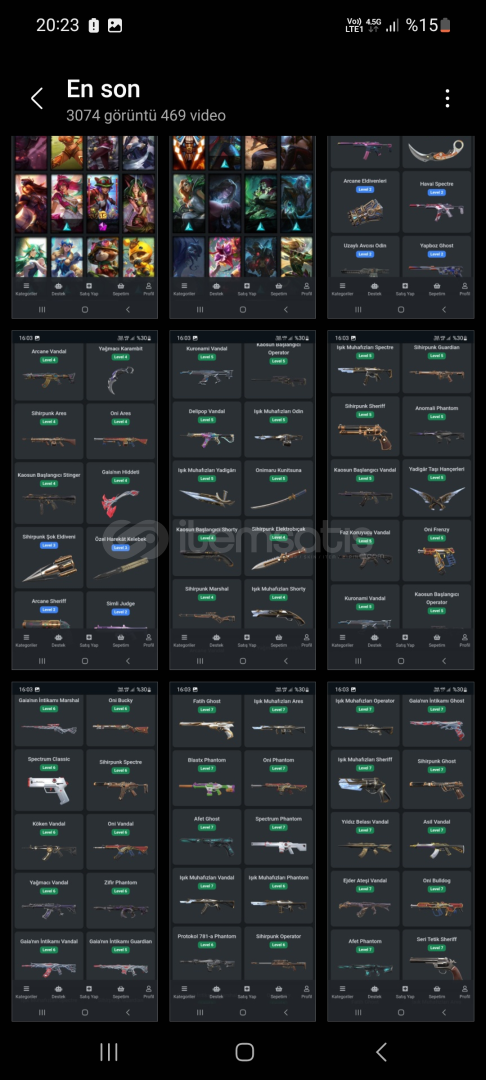Open the thumbnail with Delipop Vandal and Onimaru Kunitsuna

pos(242,500)
